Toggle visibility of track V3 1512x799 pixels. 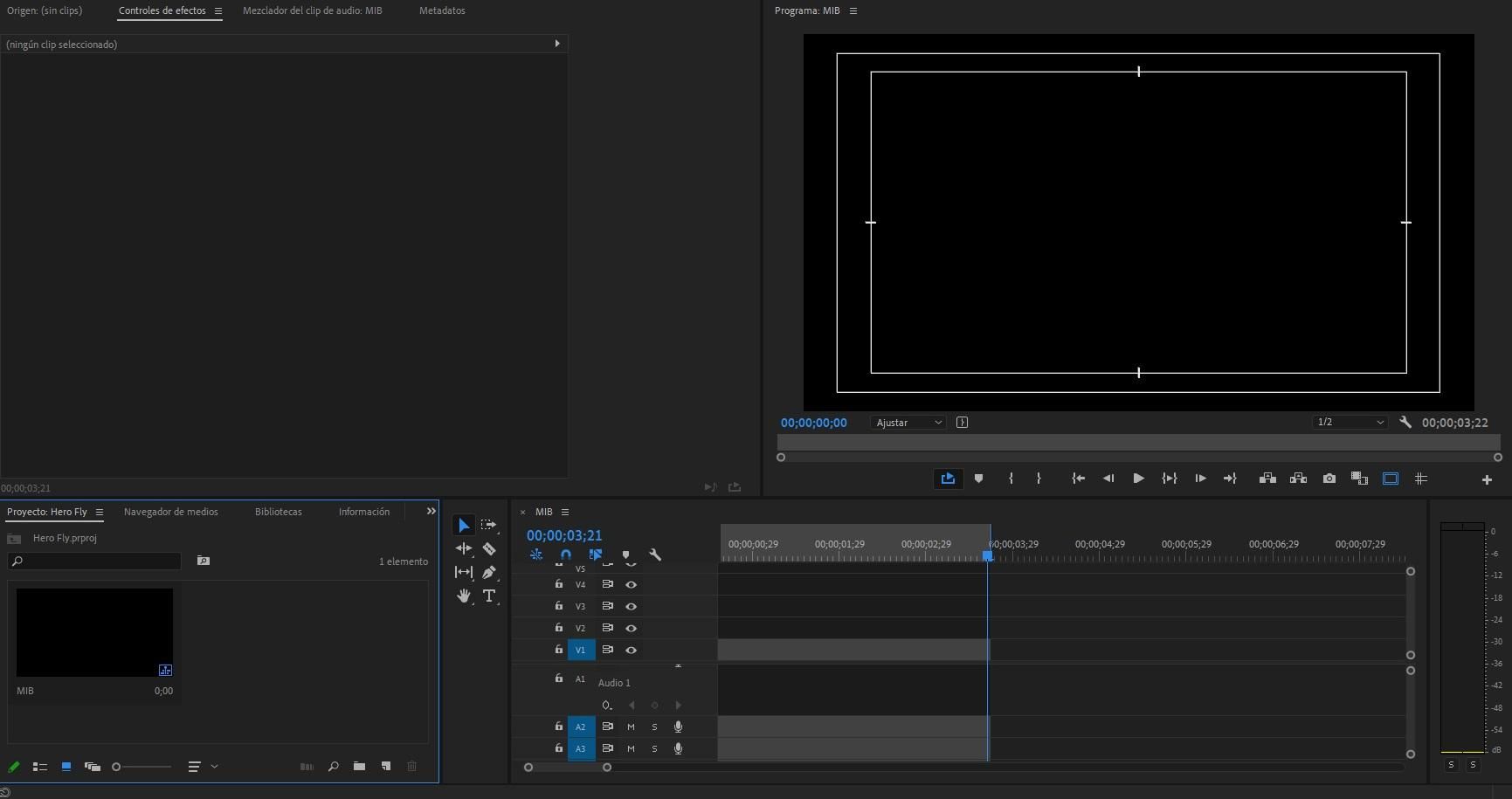631,606
